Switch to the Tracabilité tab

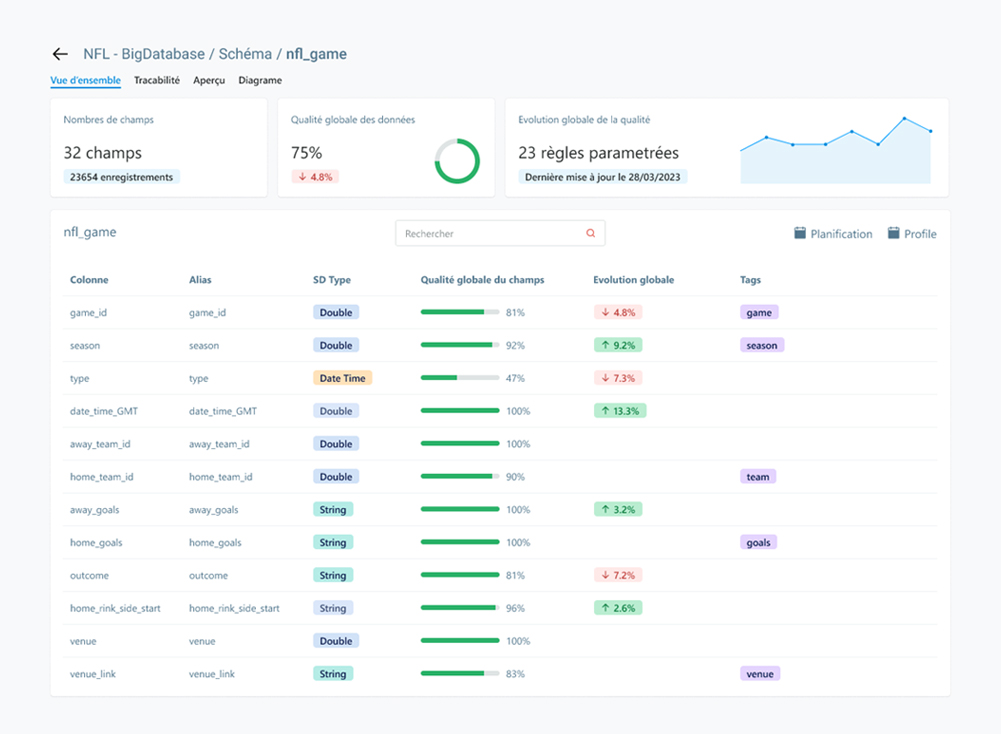pos(157,80)
